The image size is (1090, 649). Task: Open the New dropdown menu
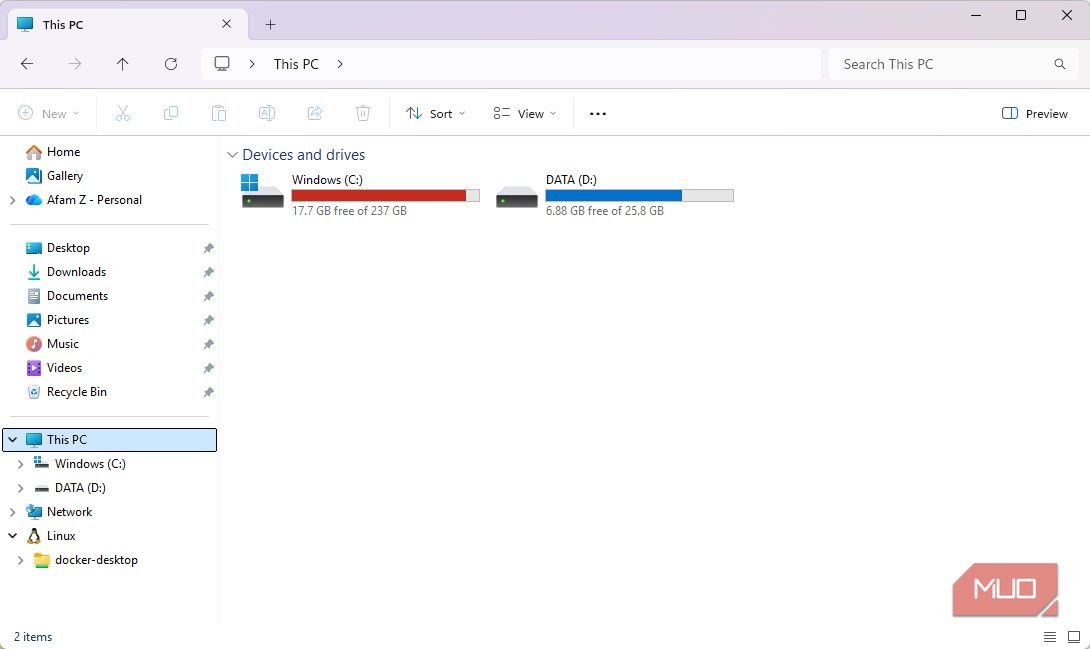[49, 113]
